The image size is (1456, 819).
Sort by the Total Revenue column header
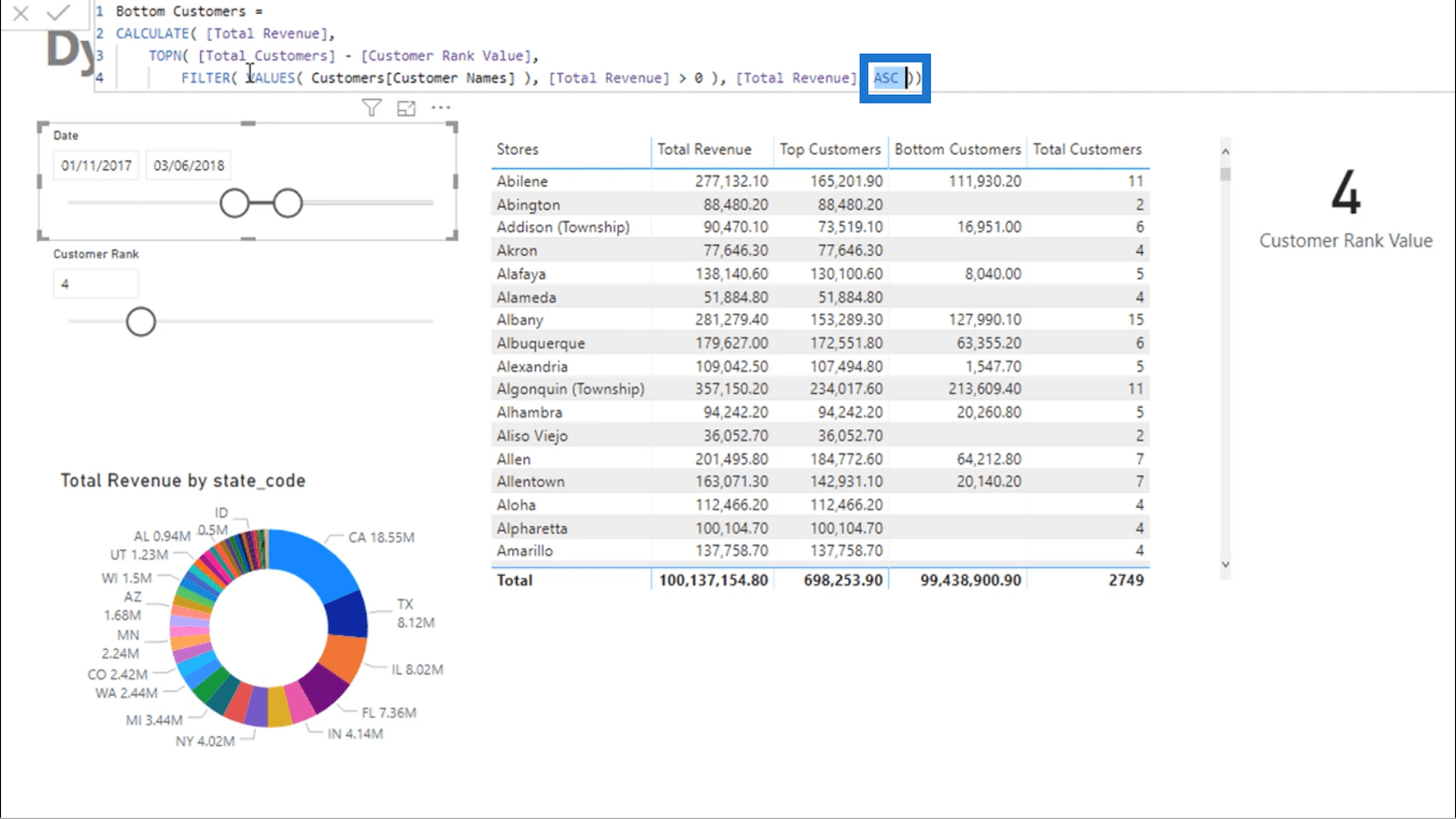click(x=704, y=149)
